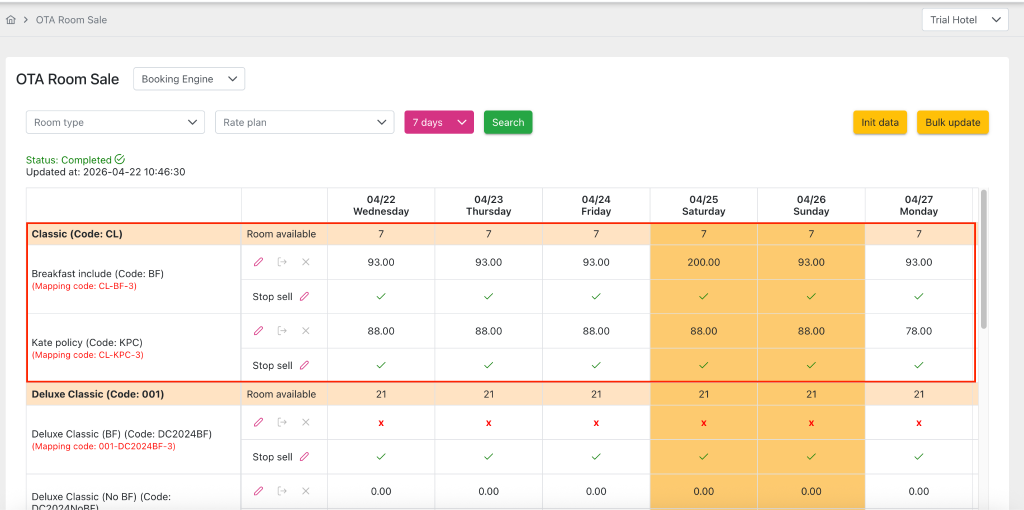Toggle the Breakfast include stop sell check for Wednesday 04/22
Viewport: 1024px width, 510px height.
coord(381,296)
